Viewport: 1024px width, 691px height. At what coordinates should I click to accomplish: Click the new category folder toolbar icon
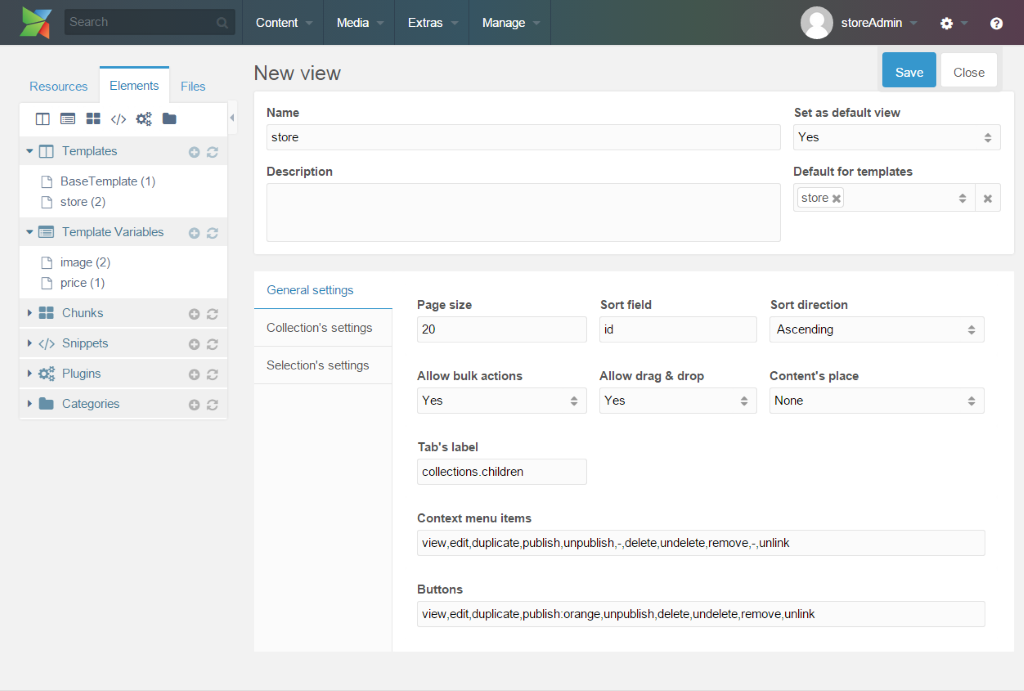[169, 119]
